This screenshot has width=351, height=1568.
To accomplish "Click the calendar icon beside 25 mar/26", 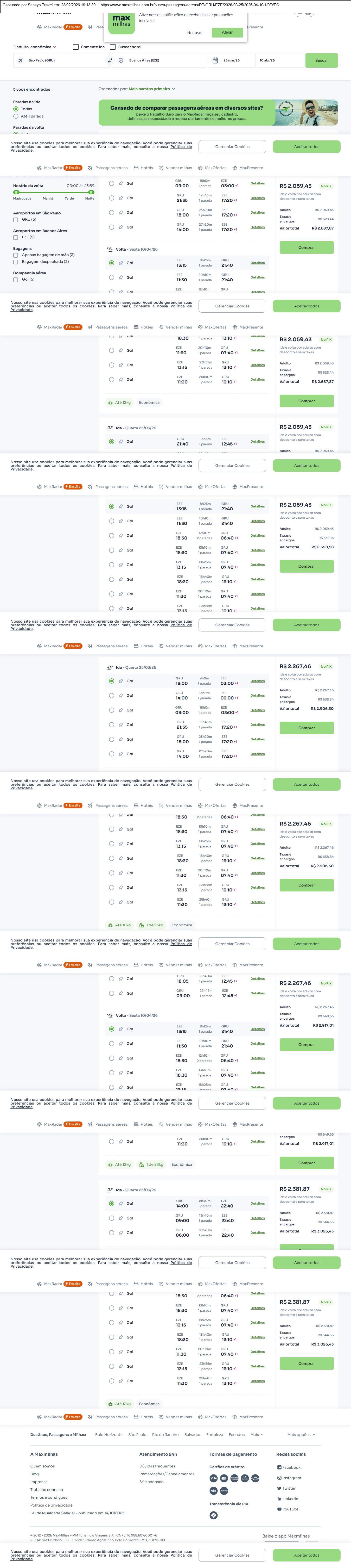I will pyautogui.click(x=215, y=60).
